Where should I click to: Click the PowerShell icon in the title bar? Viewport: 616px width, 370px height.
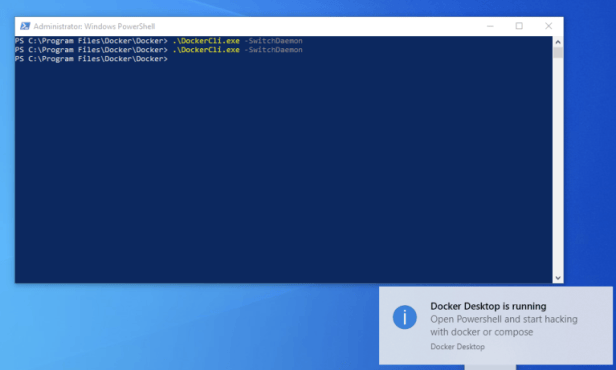tap(25, 26)
